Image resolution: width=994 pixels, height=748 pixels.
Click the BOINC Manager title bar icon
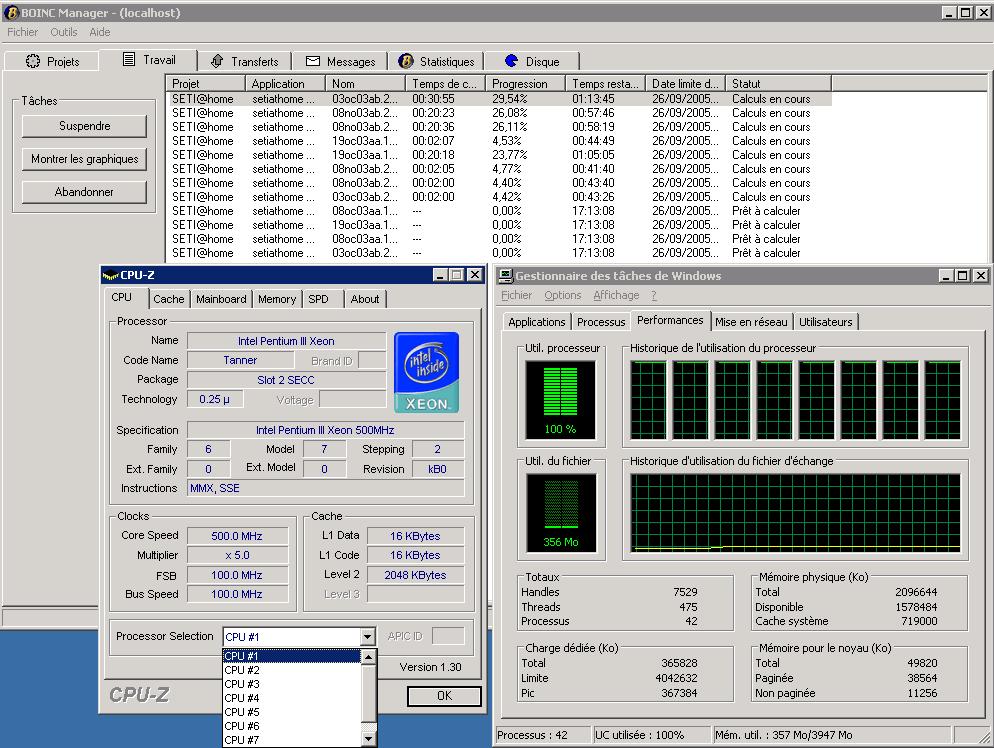coord(11,12)
